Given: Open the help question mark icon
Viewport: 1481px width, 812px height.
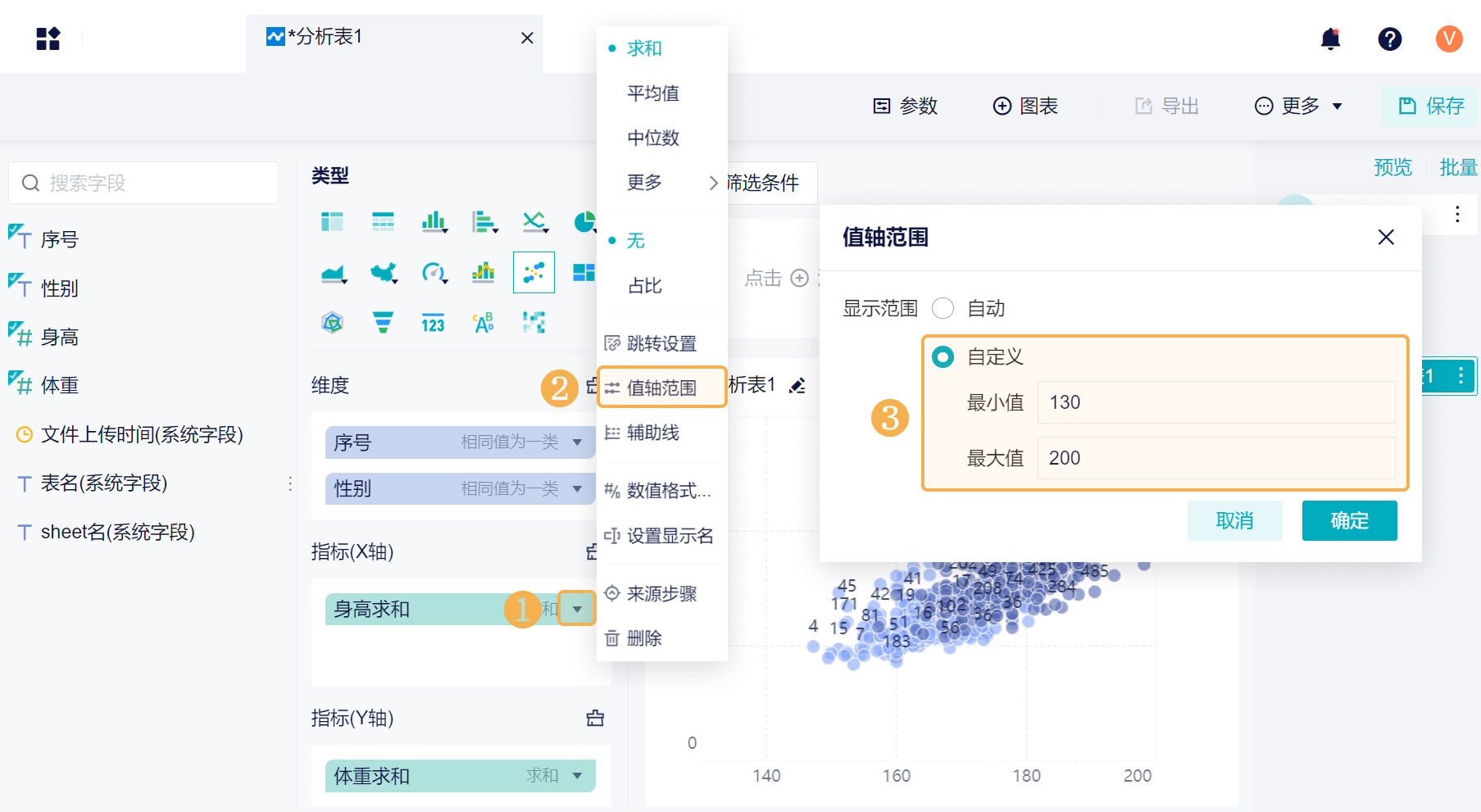Looking at the screenshot, I should [x=1390, y=39].
